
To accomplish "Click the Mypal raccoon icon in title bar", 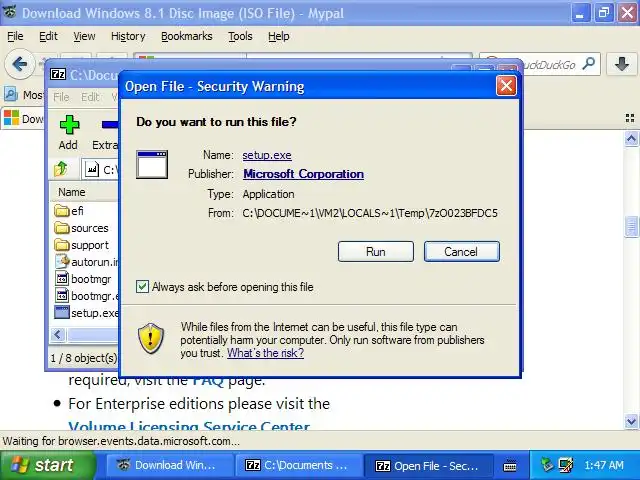I will coord(10,12).
